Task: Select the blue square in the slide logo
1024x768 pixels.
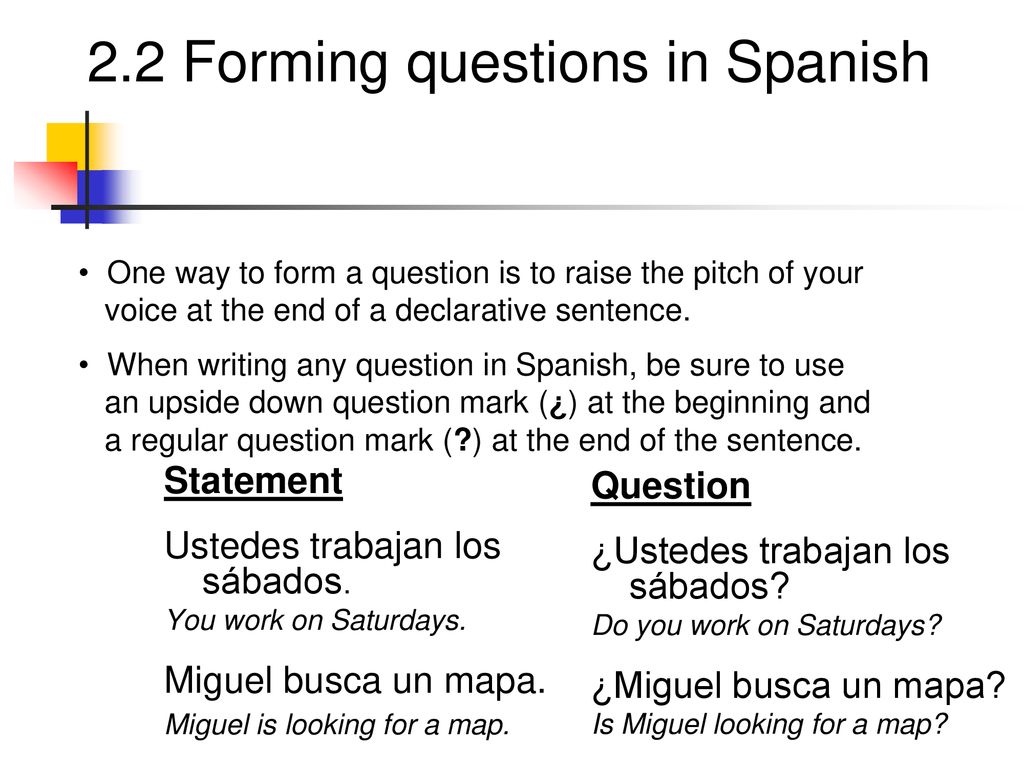Action: pos(99,197)
